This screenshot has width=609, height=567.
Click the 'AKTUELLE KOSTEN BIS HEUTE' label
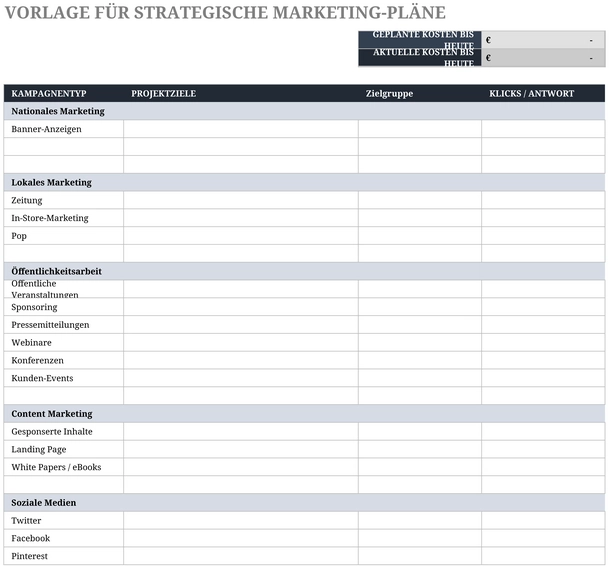click(x=420, y=57)
